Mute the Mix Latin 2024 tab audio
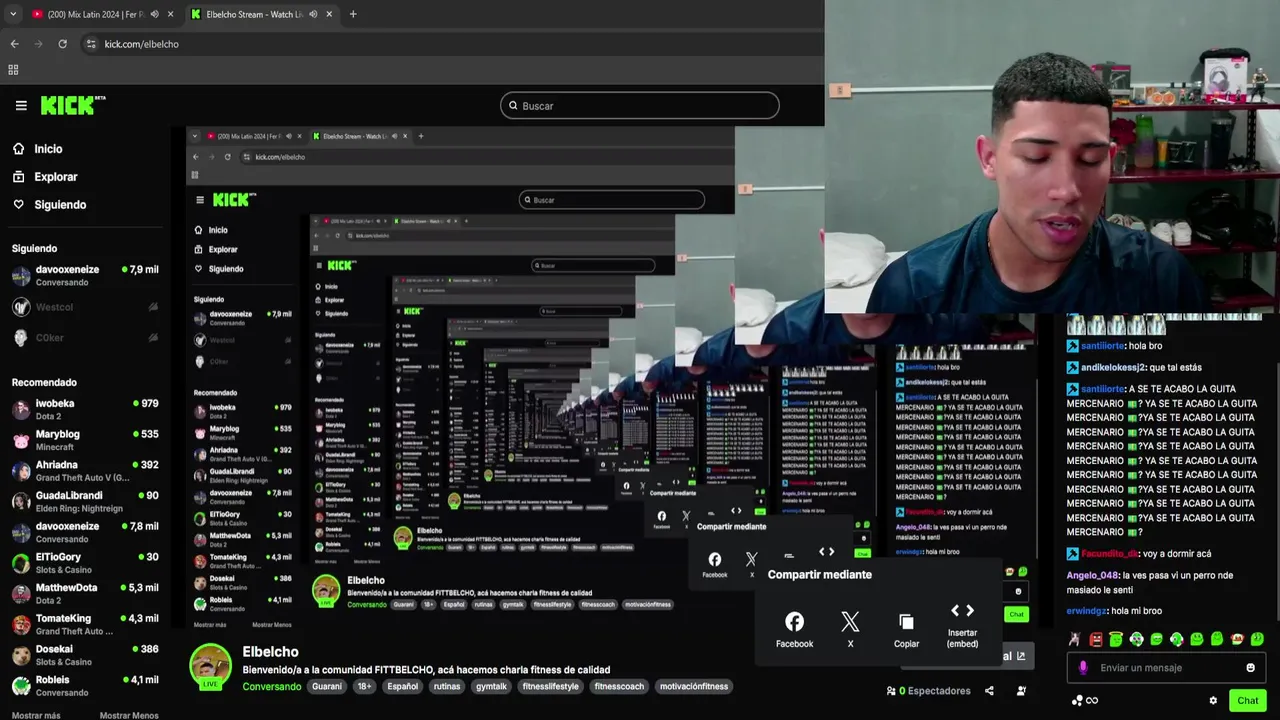This screenshot has height=720, width=1280. click(x=155, y=14)
